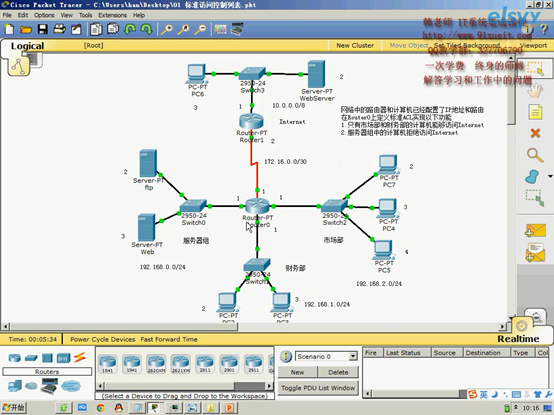The height and width of the screenshot is (415, 554).
Task: Open the File menu
Action: coord(7,15)
